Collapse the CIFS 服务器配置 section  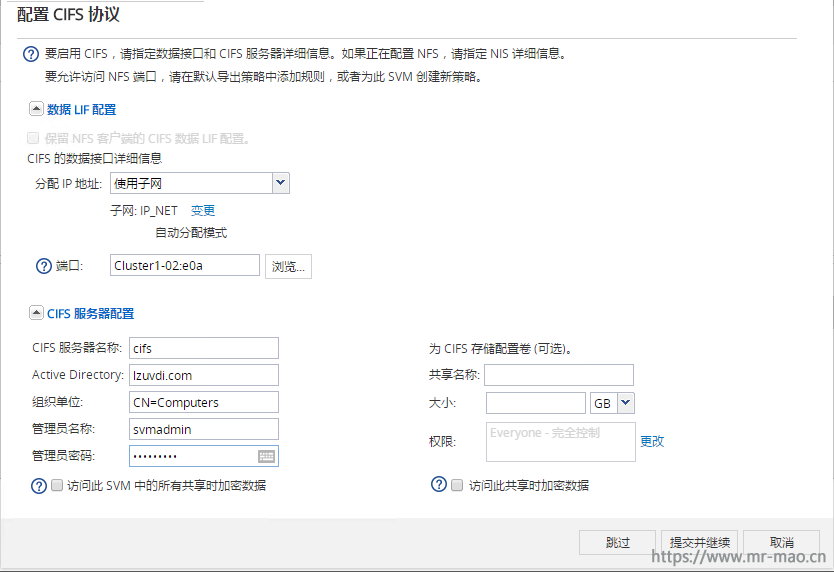[36, 313]
